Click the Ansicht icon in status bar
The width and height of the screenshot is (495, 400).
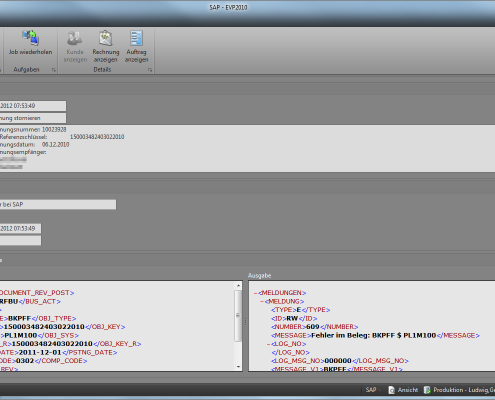point(392,390)
